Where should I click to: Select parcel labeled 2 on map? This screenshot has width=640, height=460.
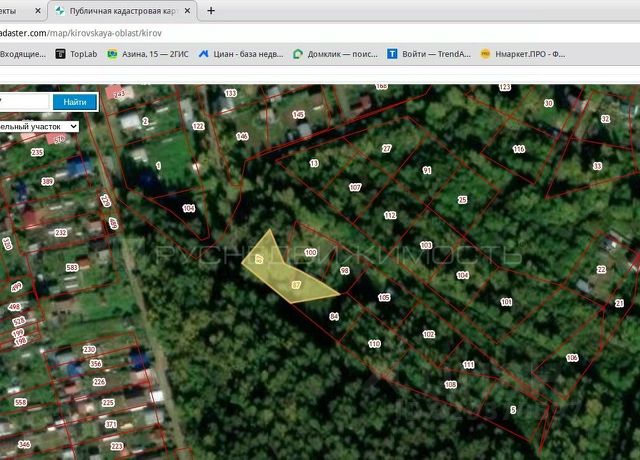(145, 121)
